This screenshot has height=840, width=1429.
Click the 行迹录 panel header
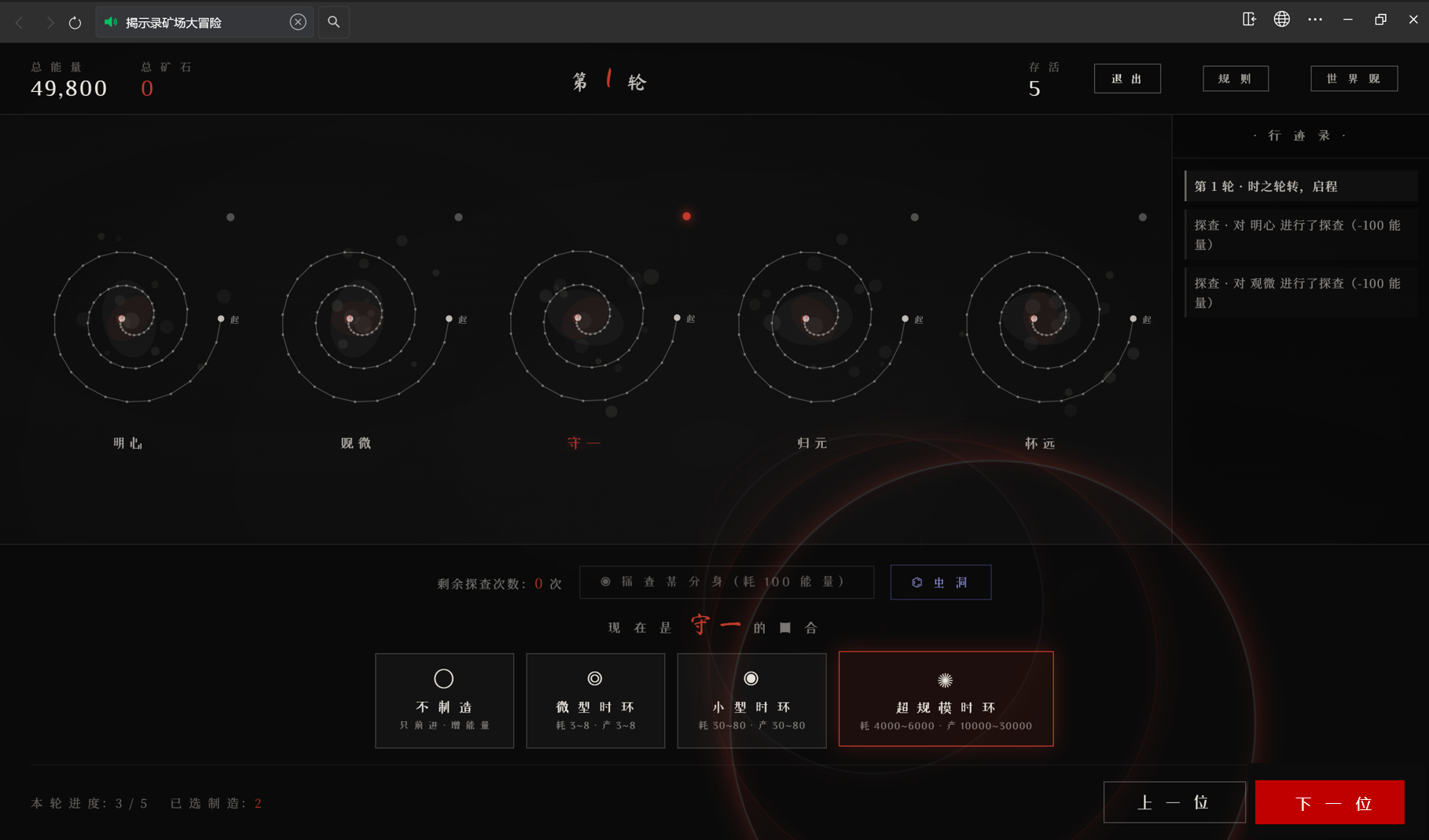pyautogui.click(x=1300, y=136)
